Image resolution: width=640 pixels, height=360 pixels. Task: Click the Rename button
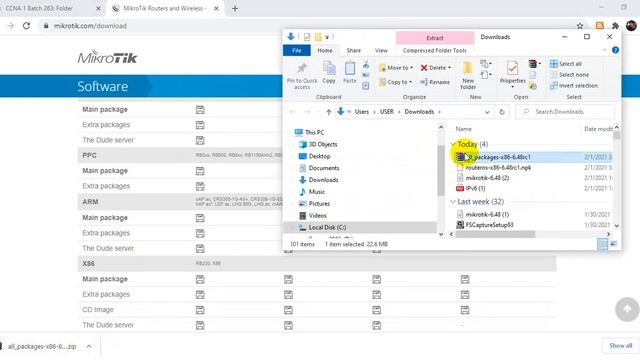[435, 82]
